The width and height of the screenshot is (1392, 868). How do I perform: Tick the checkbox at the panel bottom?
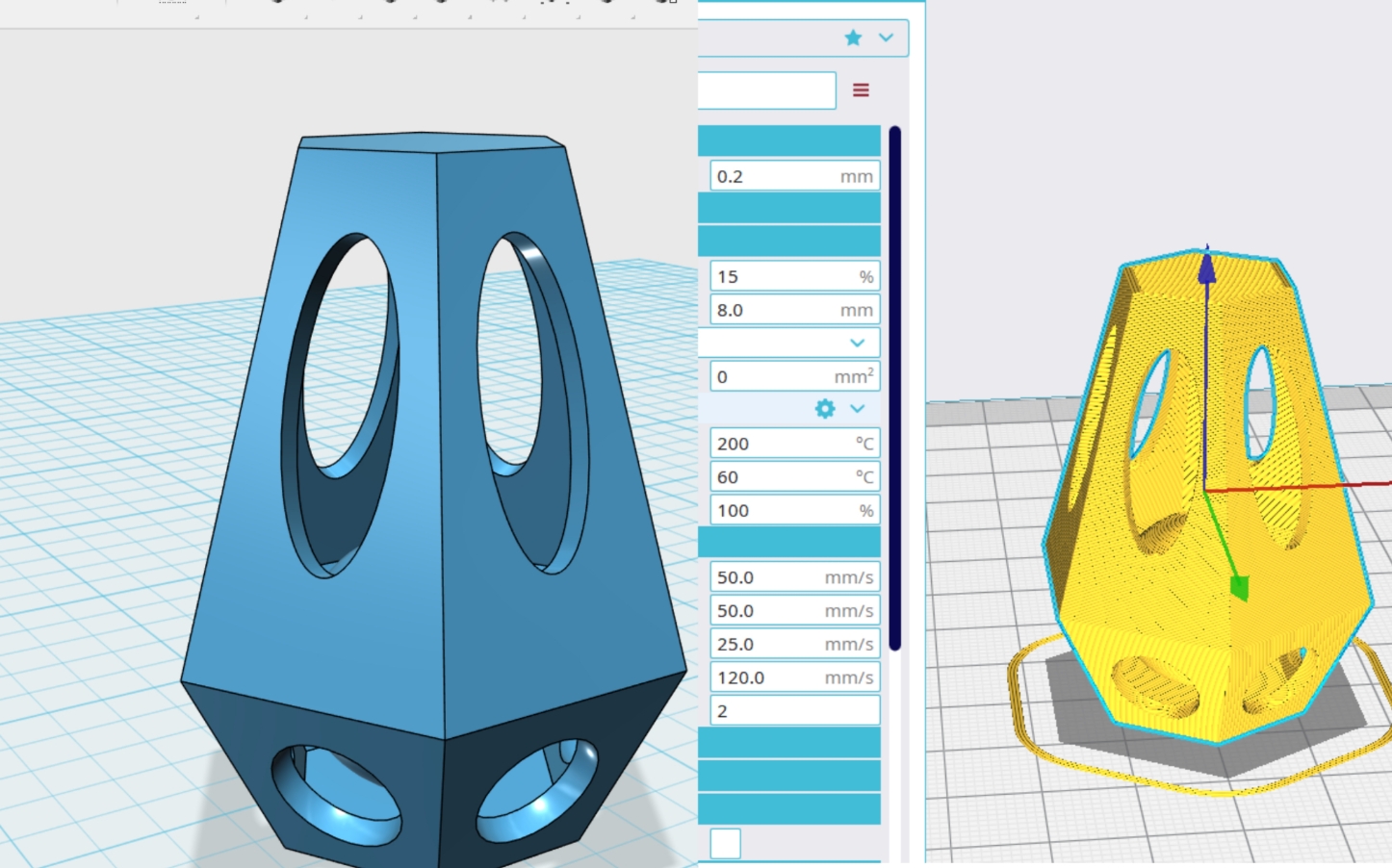pyautogui.click(x=726, y=844)
